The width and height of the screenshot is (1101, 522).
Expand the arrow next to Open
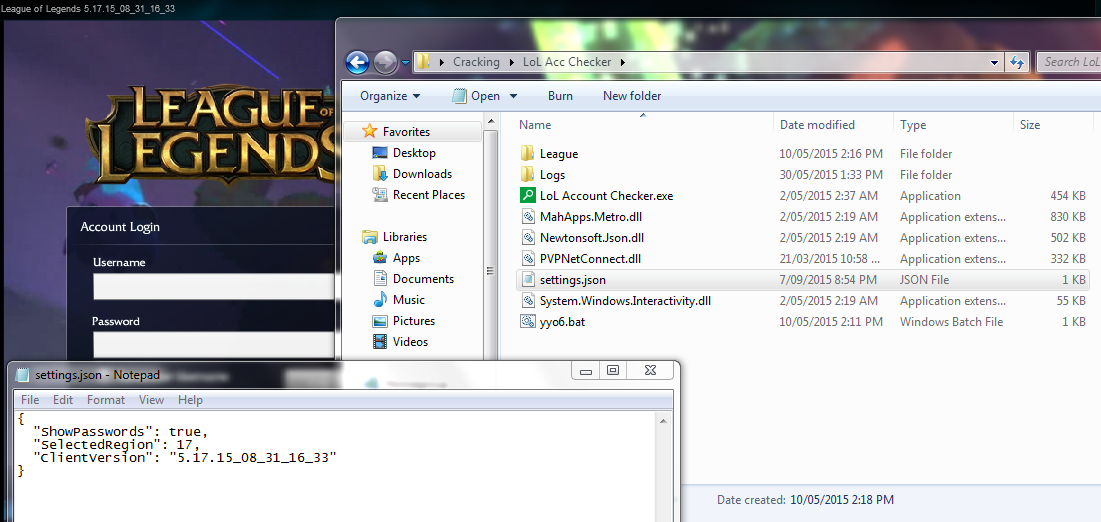[513, 96]
